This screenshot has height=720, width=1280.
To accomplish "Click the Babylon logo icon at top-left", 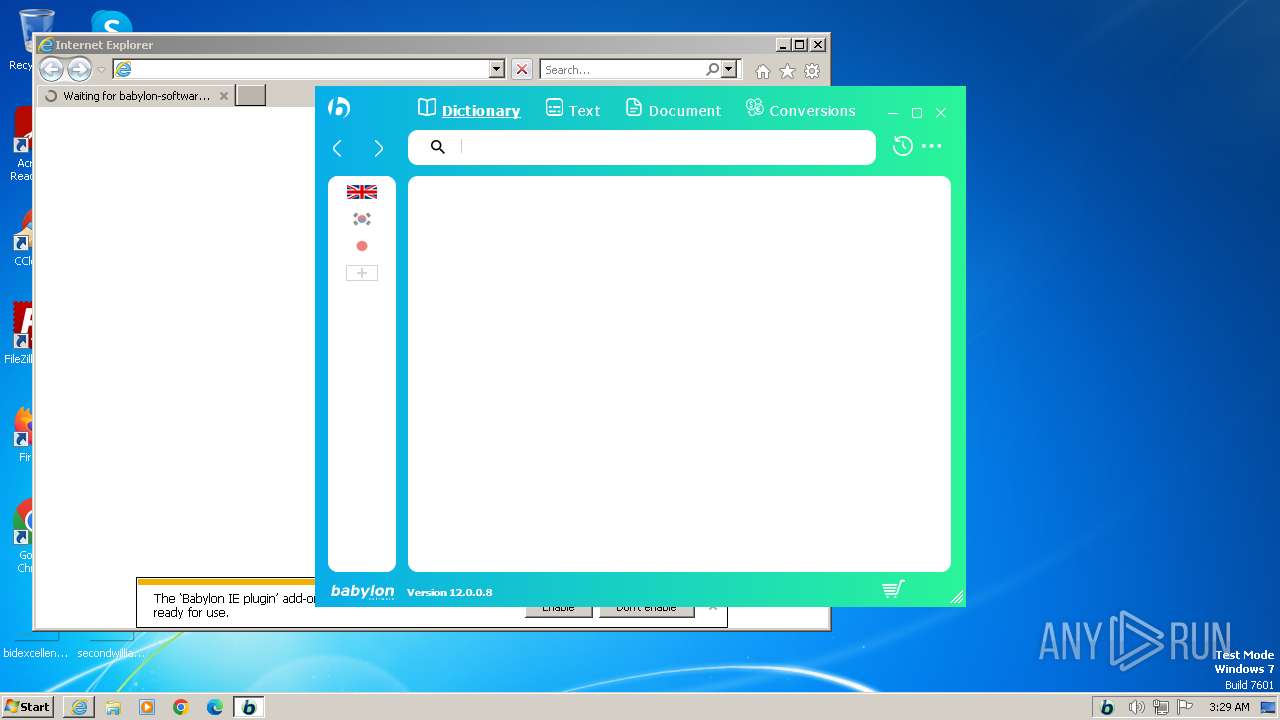I will click(339, 108).
